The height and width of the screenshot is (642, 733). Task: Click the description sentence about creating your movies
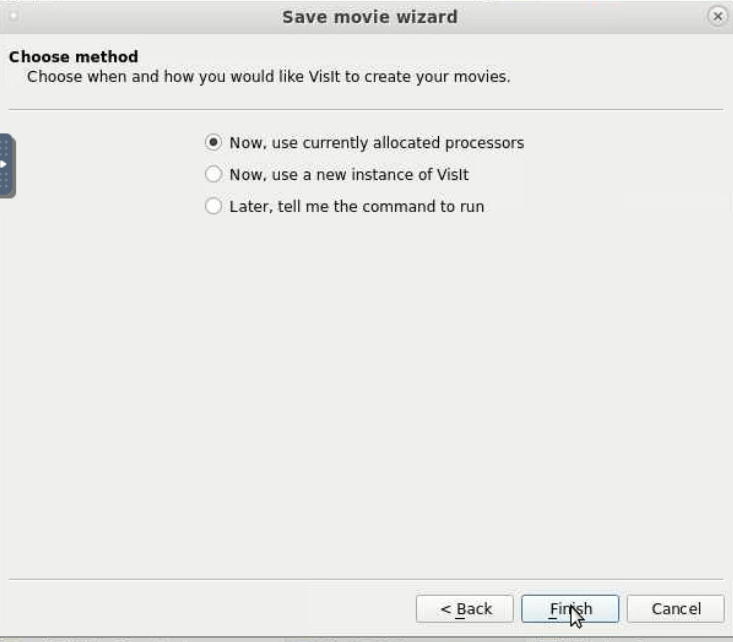268,77
